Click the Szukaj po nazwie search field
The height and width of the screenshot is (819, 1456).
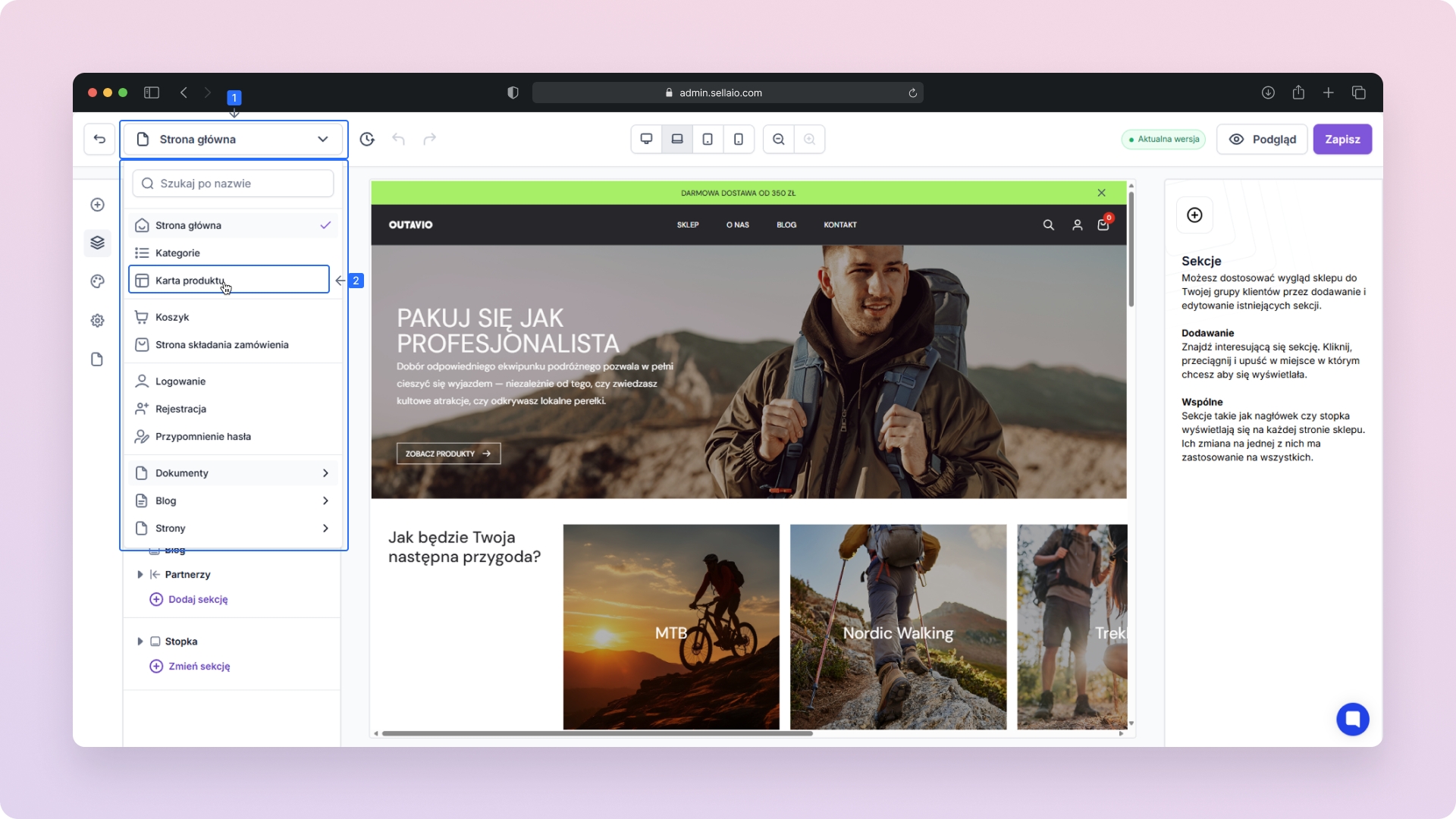tap(234, 184)
